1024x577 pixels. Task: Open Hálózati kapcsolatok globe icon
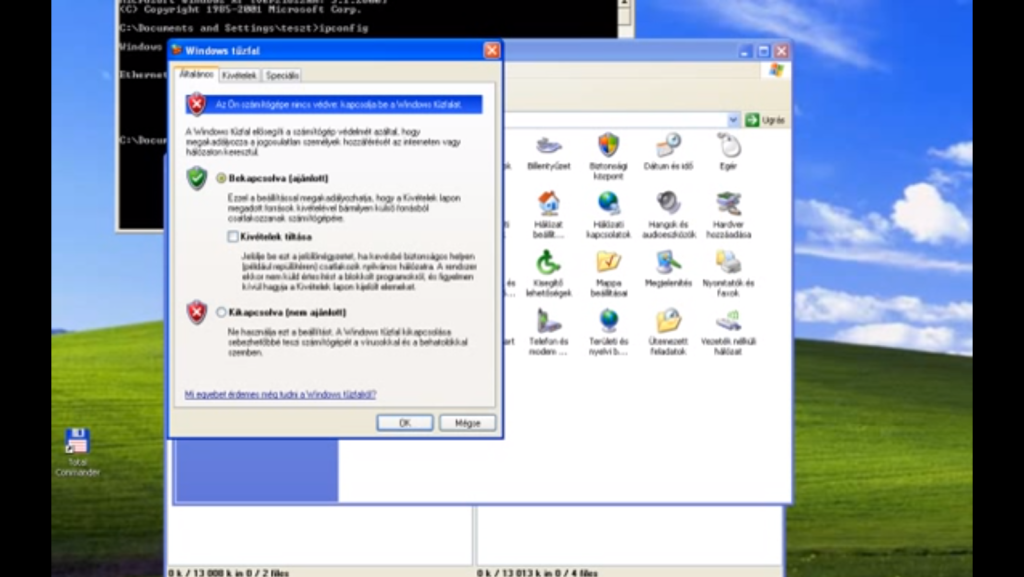[x=608, y=204]
